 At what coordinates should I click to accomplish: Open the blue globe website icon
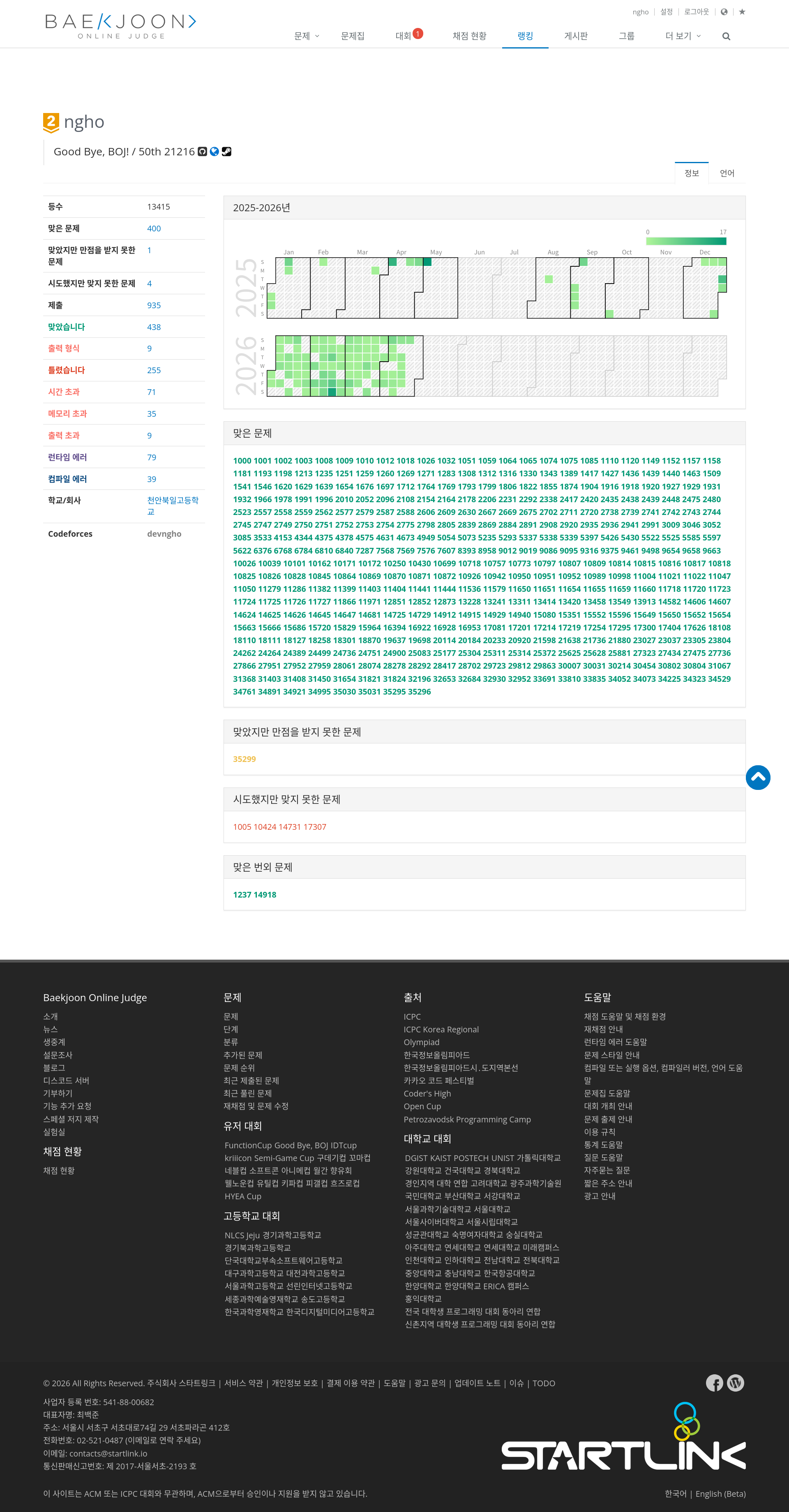pos(214,151)
